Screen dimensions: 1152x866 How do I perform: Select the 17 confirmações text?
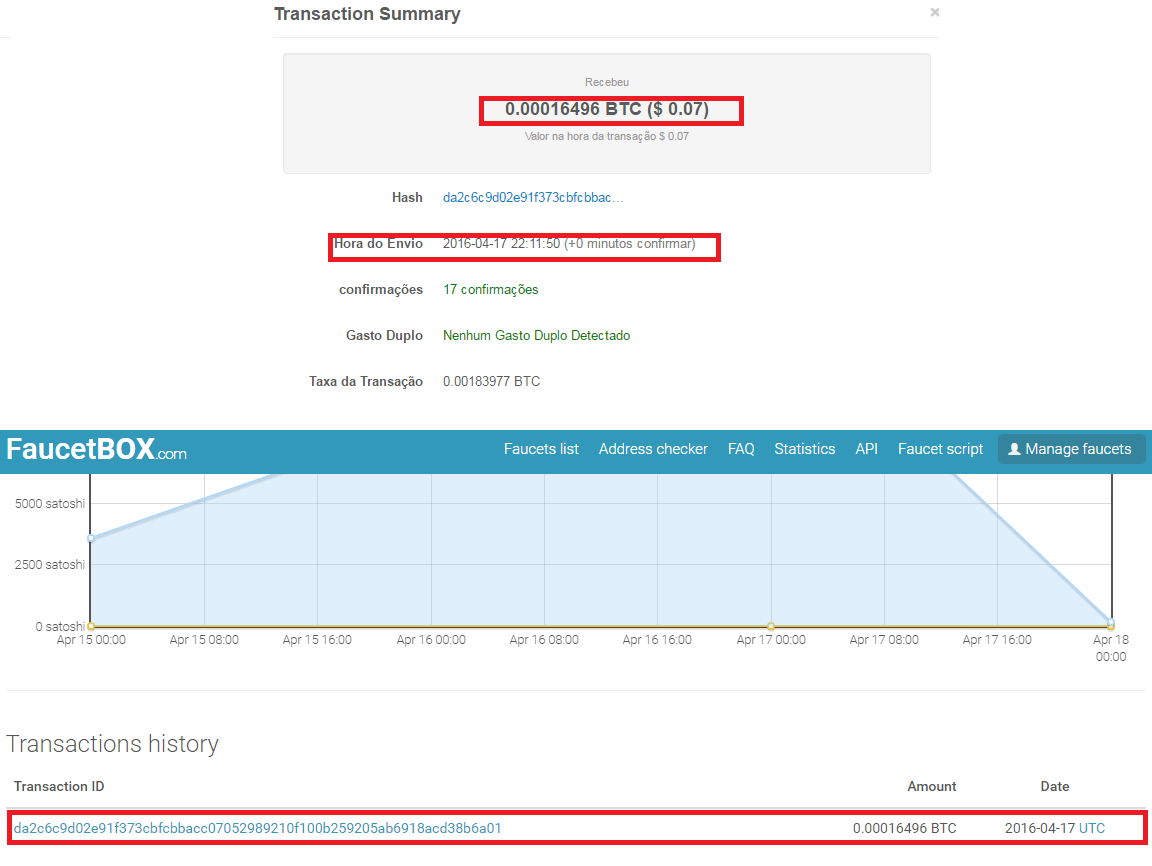[491, 289]
